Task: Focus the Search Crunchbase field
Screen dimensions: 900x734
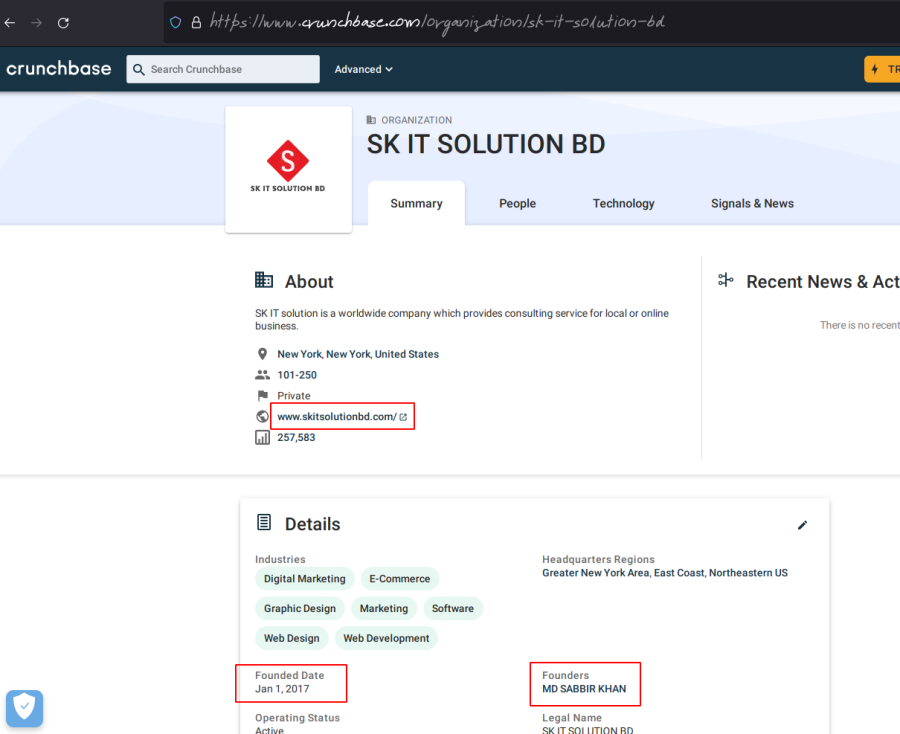Action: [x=223, y=69]
